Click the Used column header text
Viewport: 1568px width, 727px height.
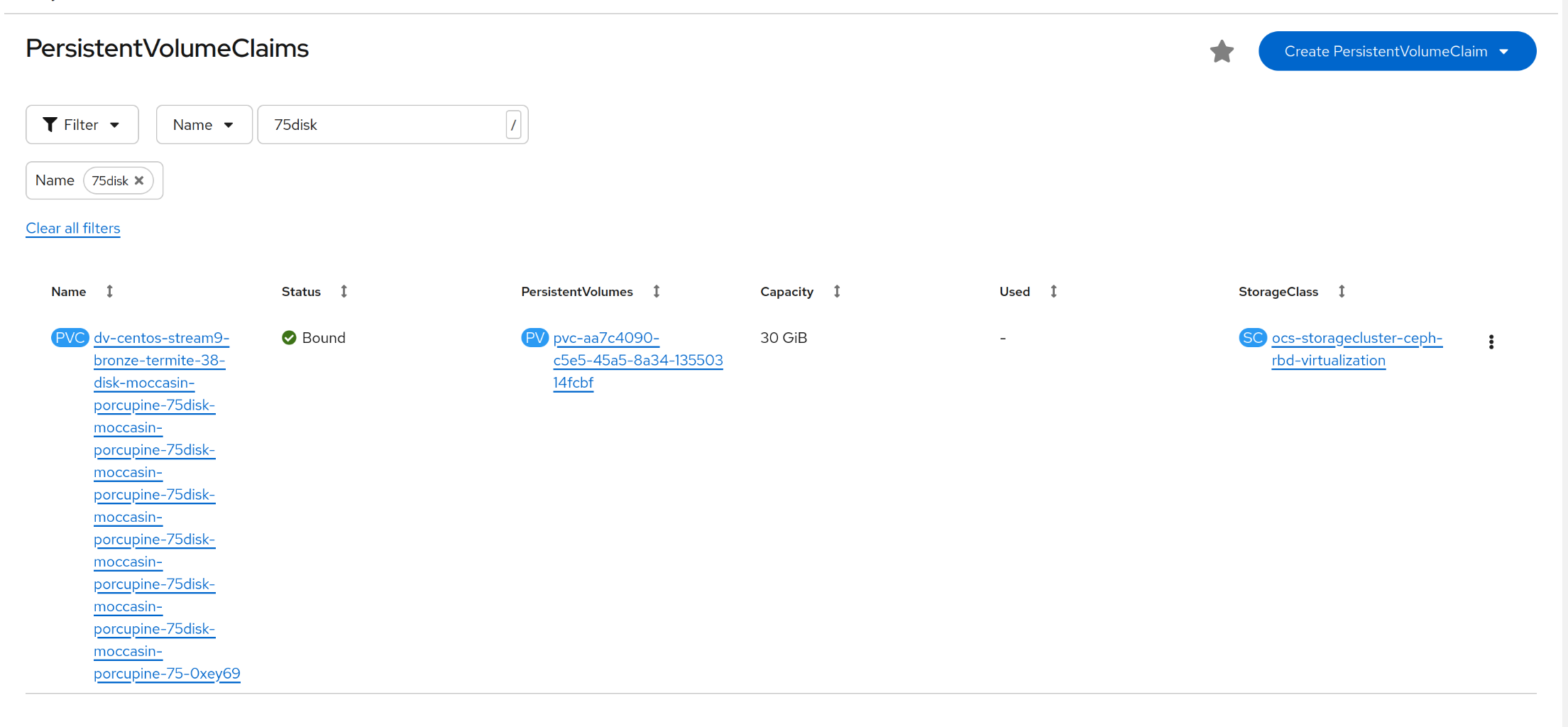click(1014, 292)
